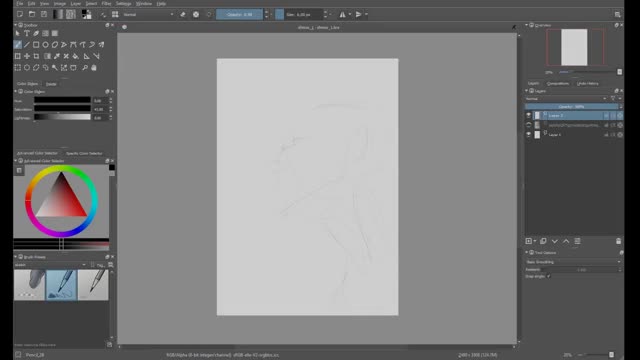Delete layer with trash icon
This screenshot has height=360, width=640.
pyautogui.click(x=618, y=241)
